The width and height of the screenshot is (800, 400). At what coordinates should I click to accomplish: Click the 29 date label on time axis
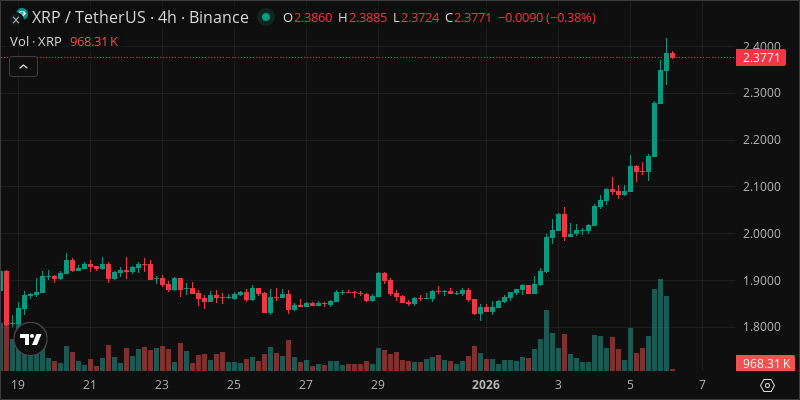[x=378, y=384]
